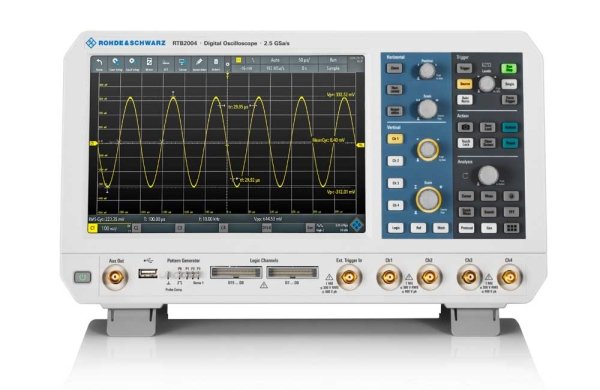Push the power standby button
Image resolution: width=600 pixels, height=390 pixels.
coord(83,277)
